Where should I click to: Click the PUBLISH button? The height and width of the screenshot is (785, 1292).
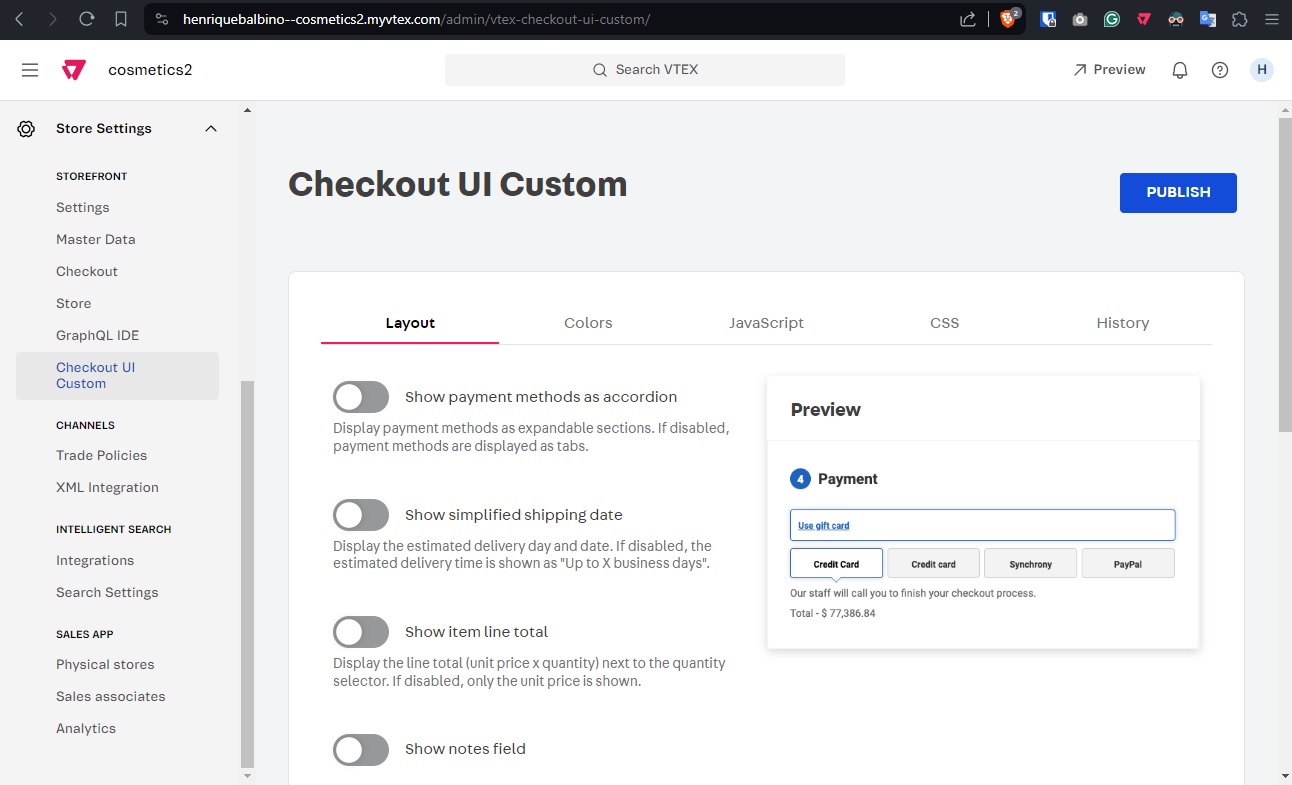1178,193
